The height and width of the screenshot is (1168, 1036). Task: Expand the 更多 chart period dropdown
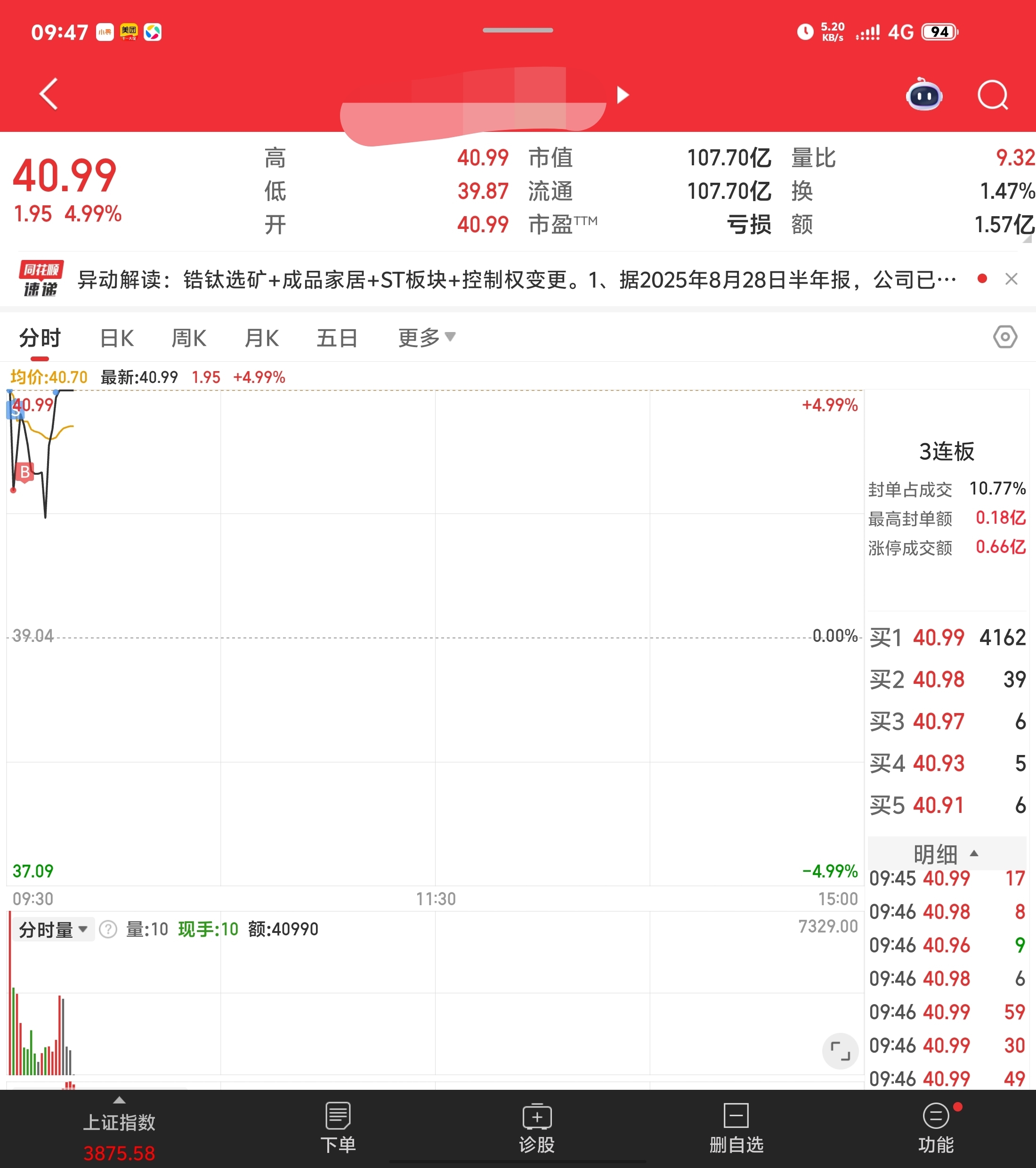pos(426,338)
